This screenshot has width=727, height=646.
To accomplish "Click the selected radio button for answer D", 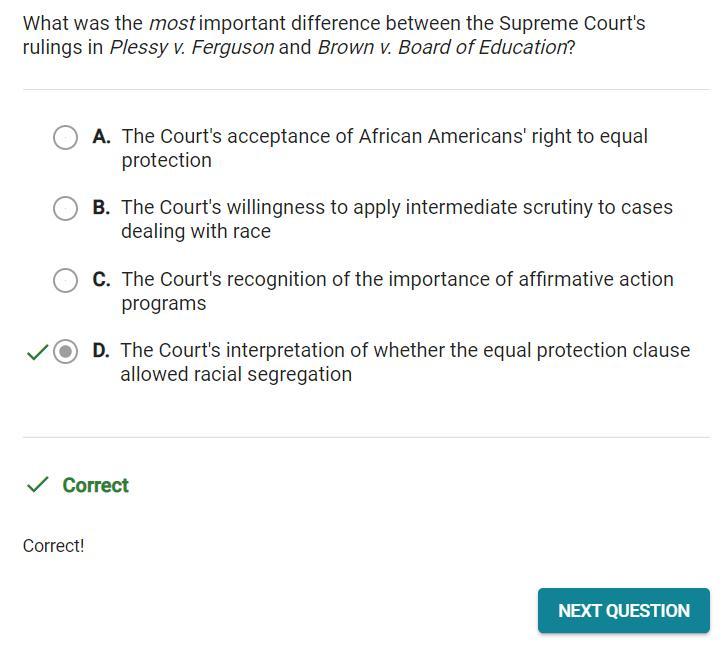I will (x=65, y=351).
